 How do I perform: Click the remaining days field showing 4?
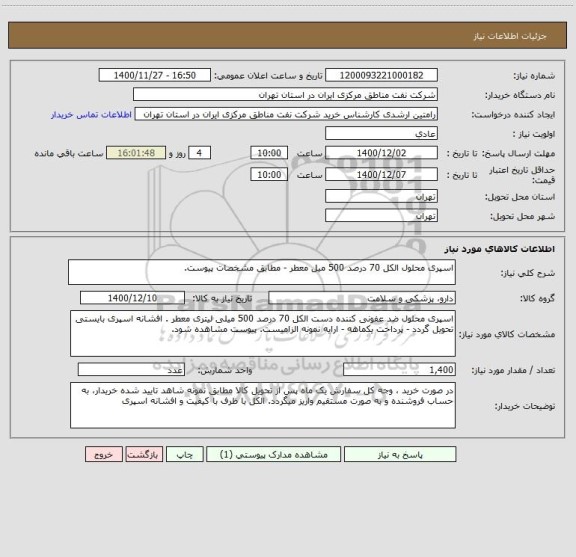199,153
